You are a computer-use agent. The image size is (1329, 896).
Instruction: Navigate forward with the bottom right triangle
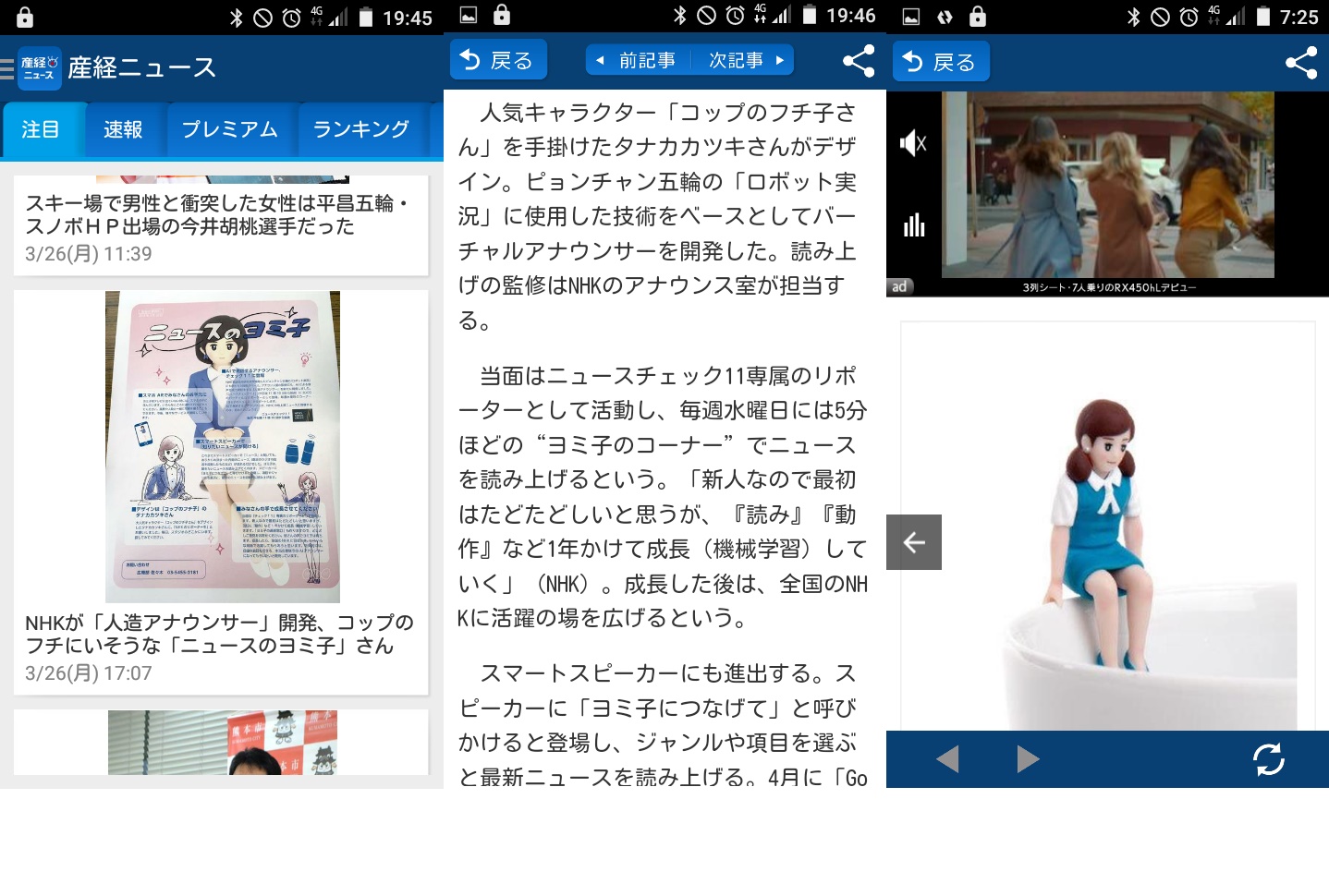1028,759
